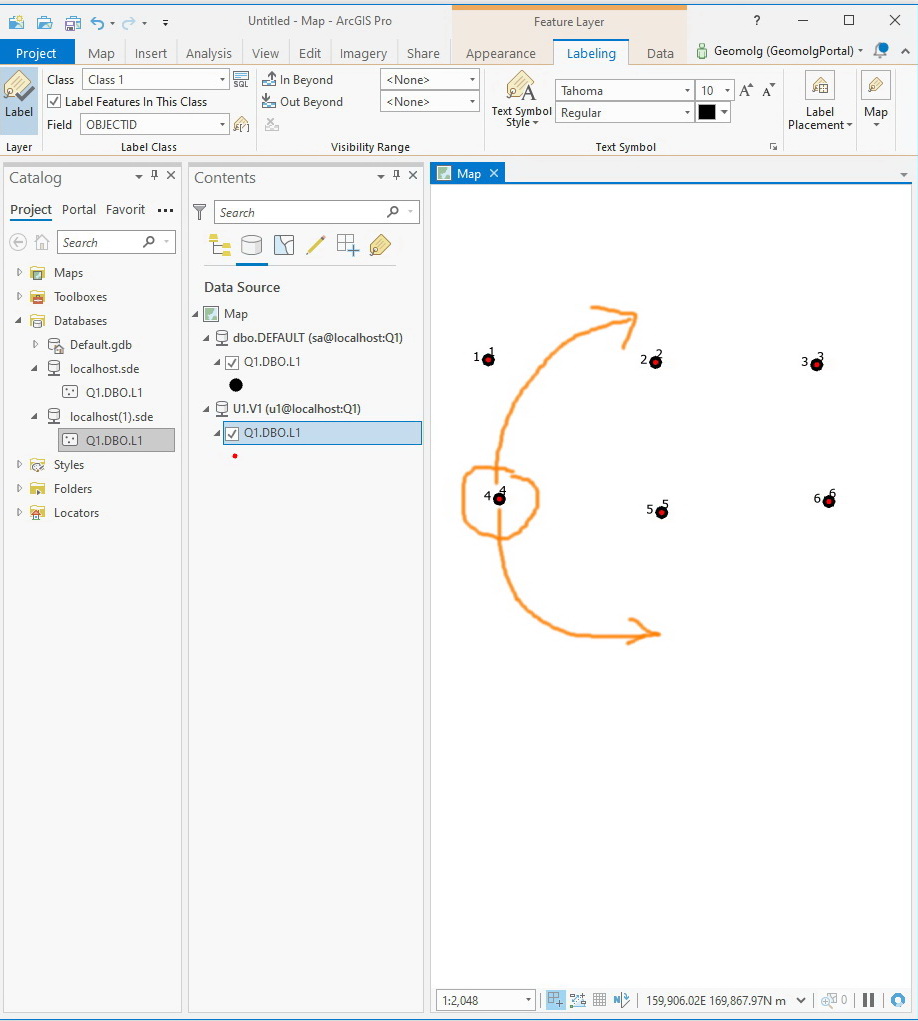This screenshot has width=918, height=1021.
Task: Expand the Maps node in Catalog
Action: [19, 272]
